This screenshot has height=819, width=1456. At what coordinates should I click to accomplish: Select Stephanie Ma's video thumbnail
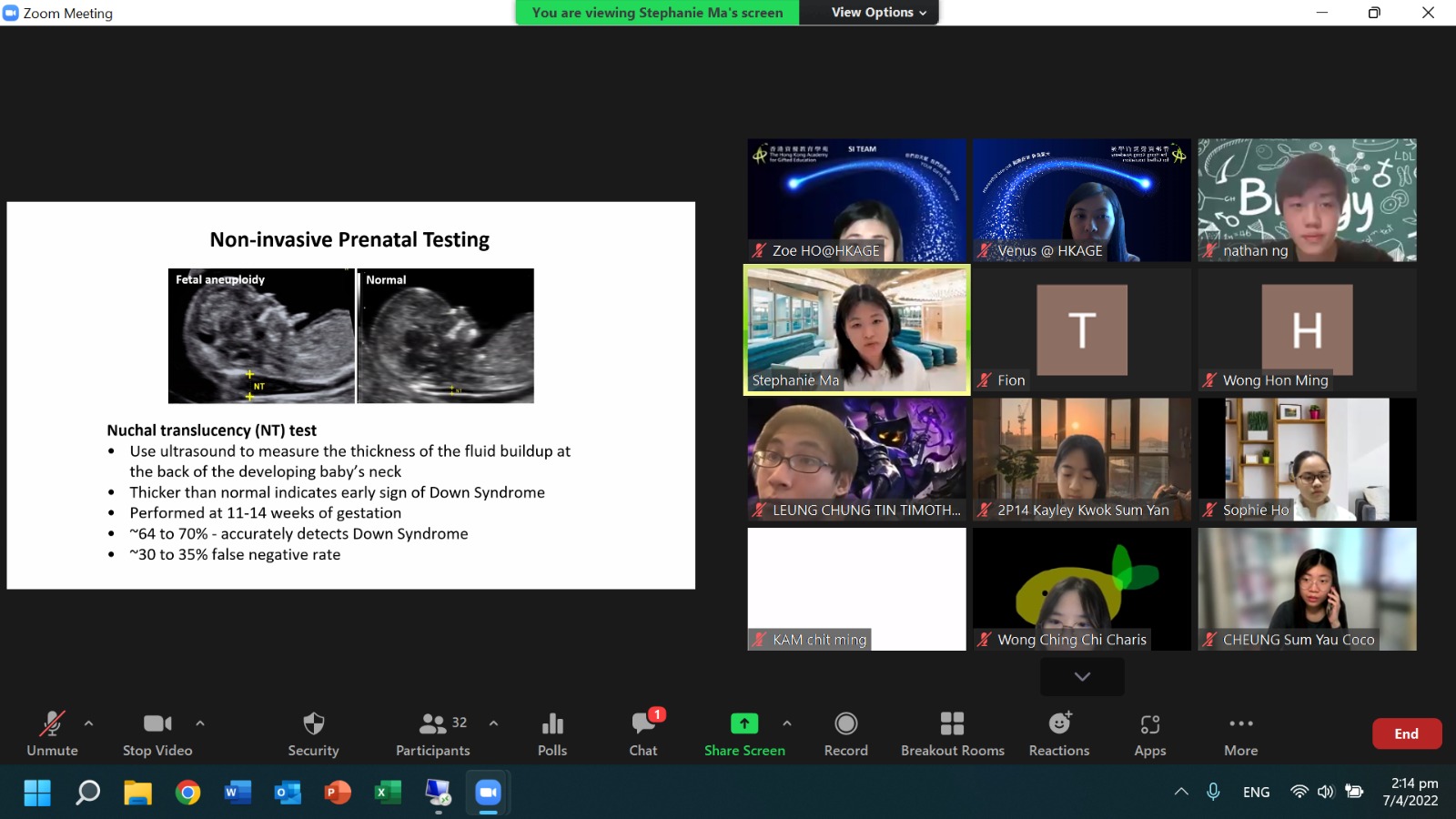[x=856, y=329]
